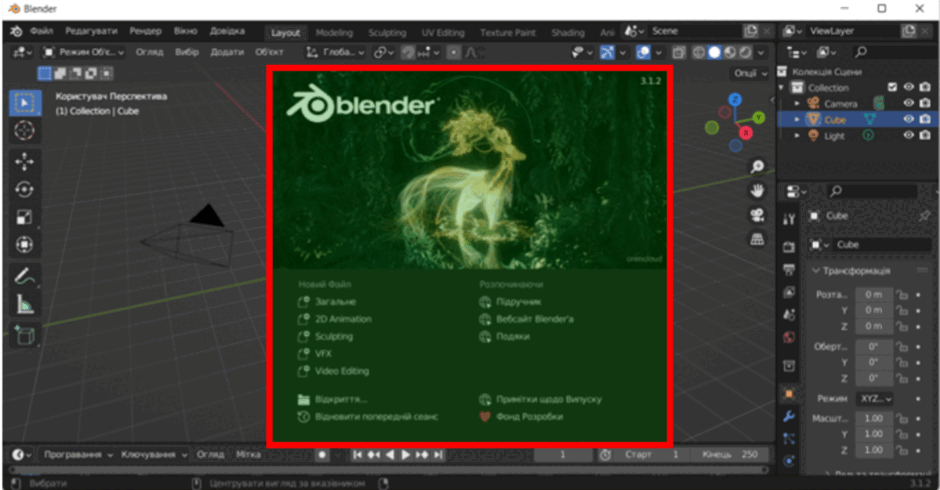Hide the Cube object with eye icon
The width and height of the screenshot is (940, 490).
coord(909,119)
